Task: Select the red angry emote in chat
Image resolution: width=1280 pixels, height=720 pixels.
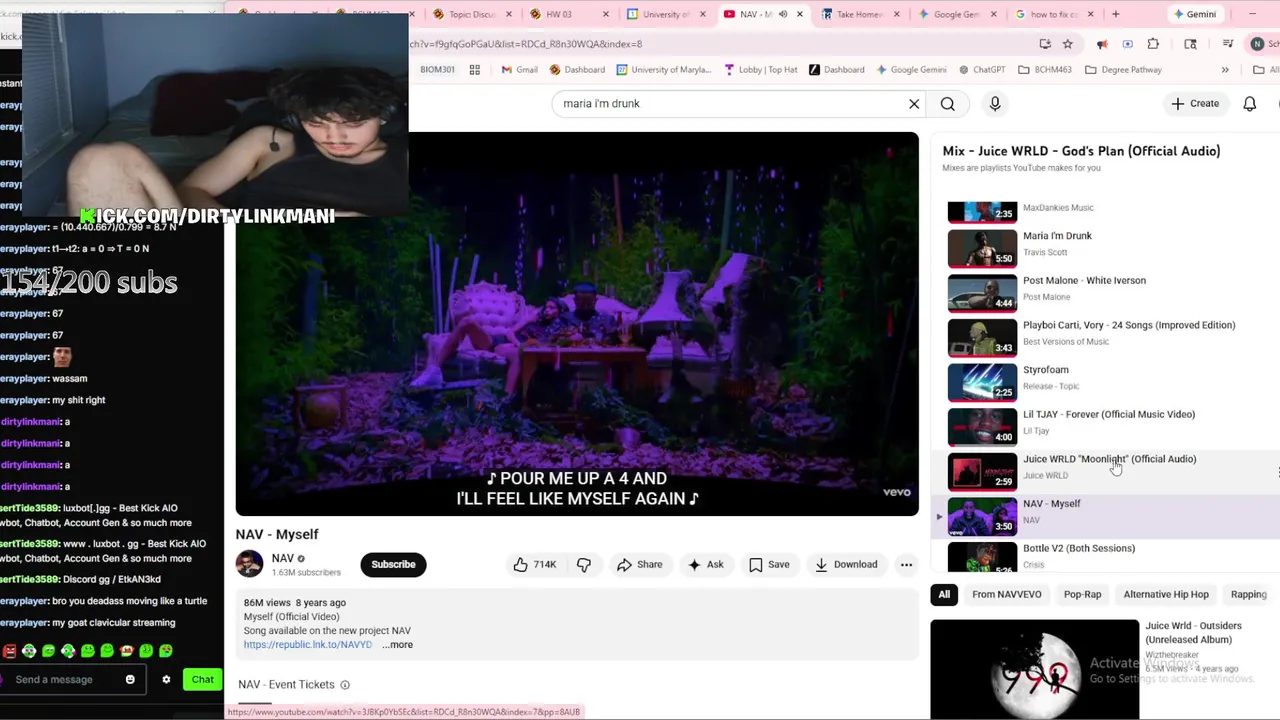Action: pyautogui.click(x=9, y=651)
